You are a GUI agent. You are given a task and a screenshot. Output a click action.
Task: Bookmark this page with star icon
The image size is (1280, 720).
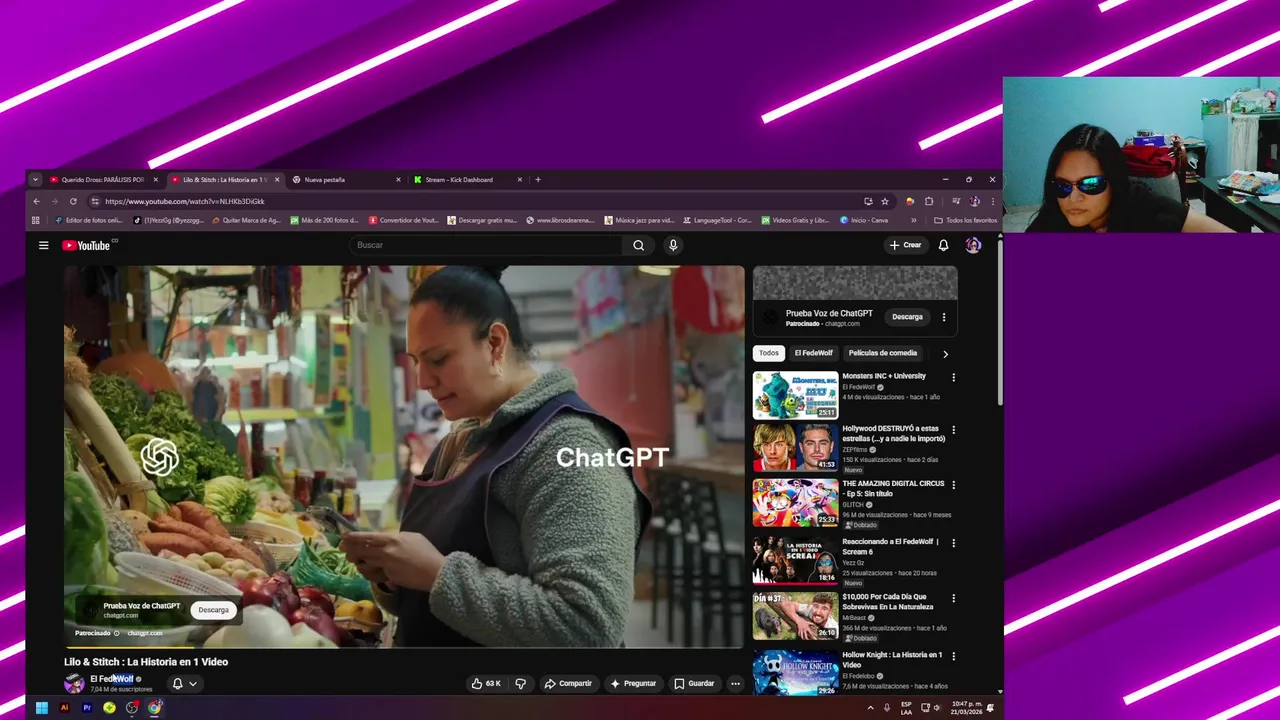coord(885,201)
